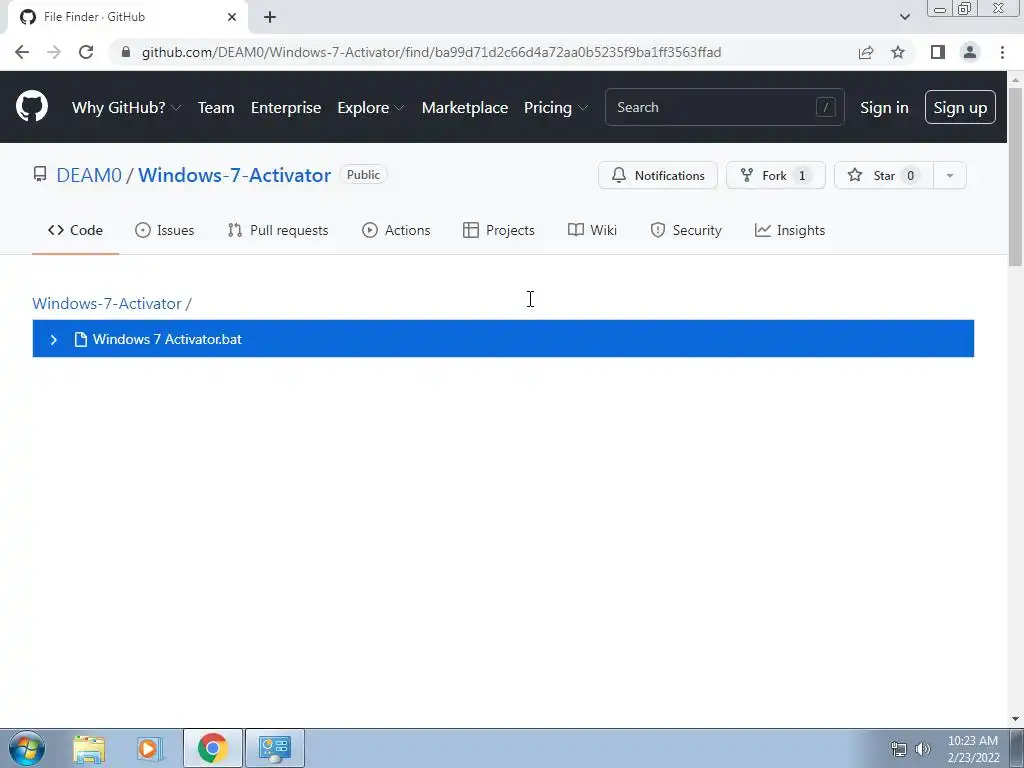
Task: Click the star count badge 0
Action: tap(910, 176)
